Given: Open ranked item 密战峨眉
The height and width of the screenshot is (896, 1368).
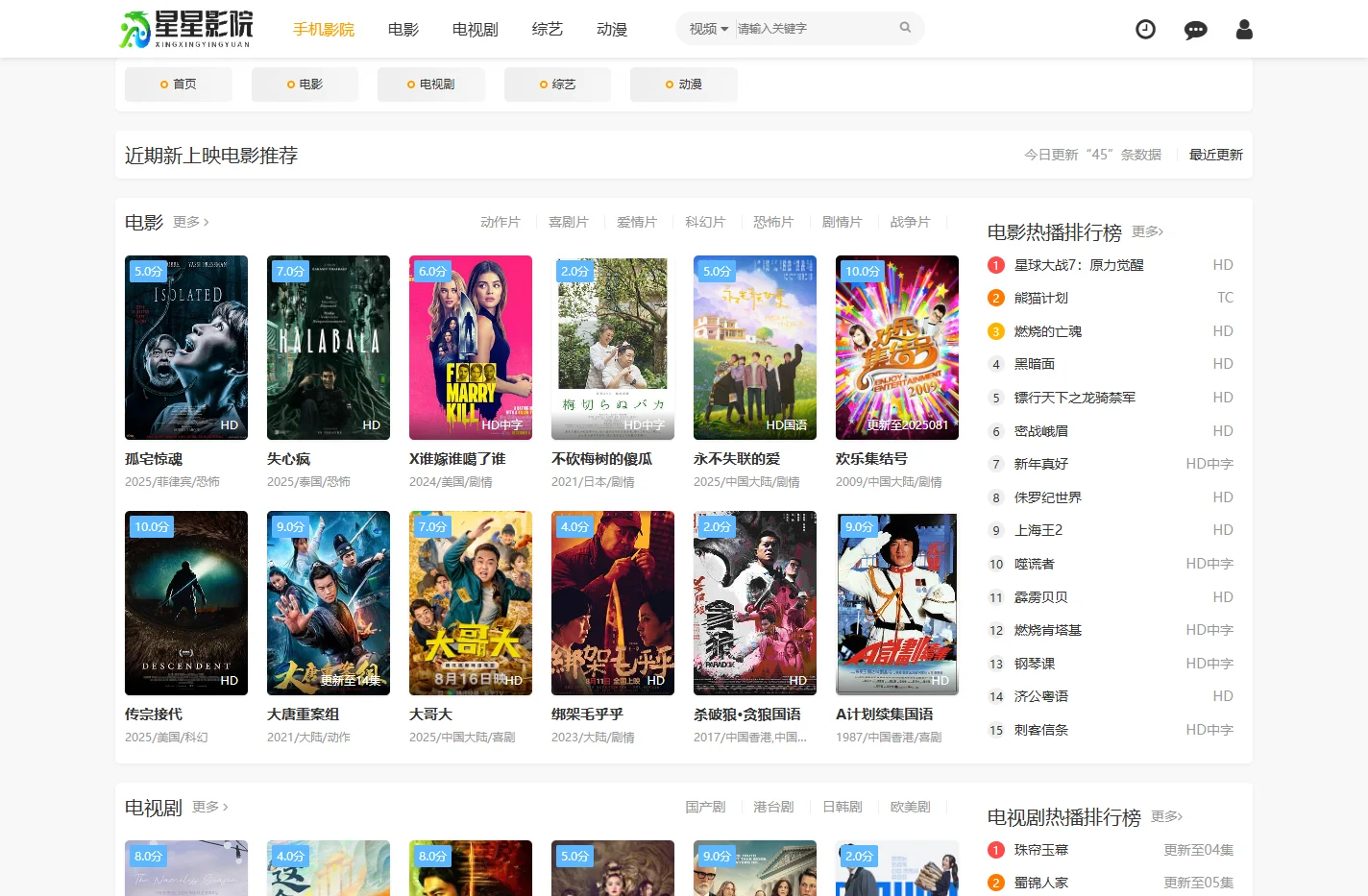Looking at the screenshot, I should (1041, 431).
